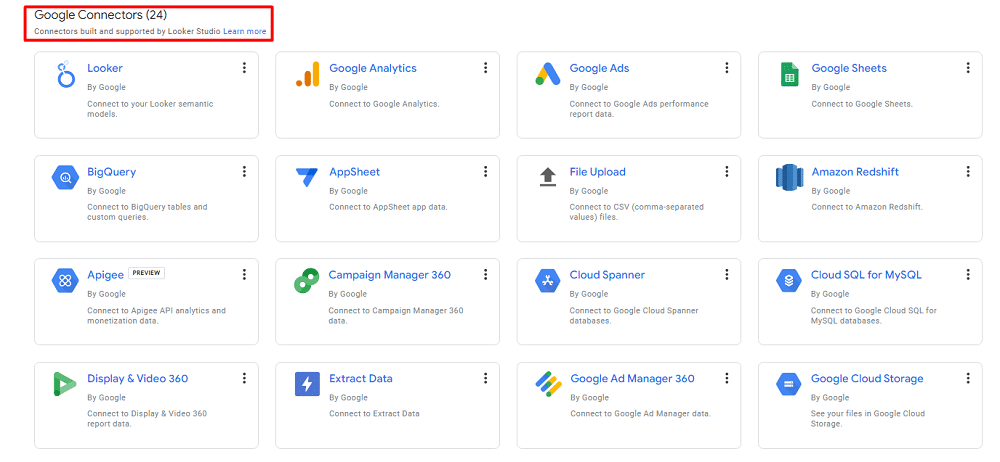Select the Google Ads connector title
This screenshot has height=462, width=1000.
(599, 68)
